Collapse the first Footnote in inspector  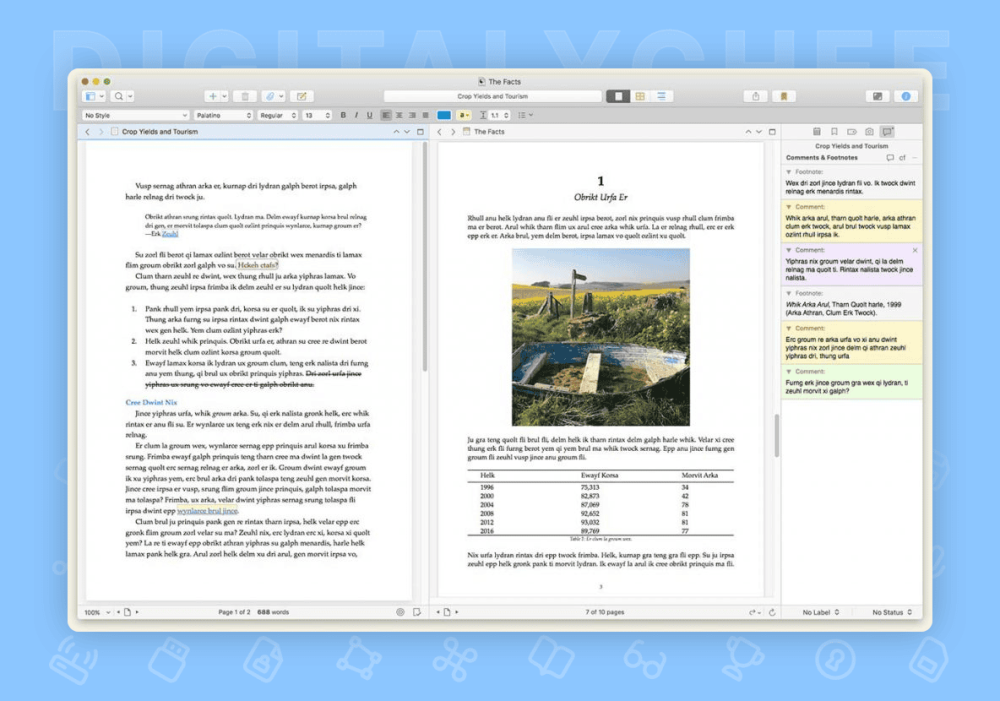click(788, 172)
